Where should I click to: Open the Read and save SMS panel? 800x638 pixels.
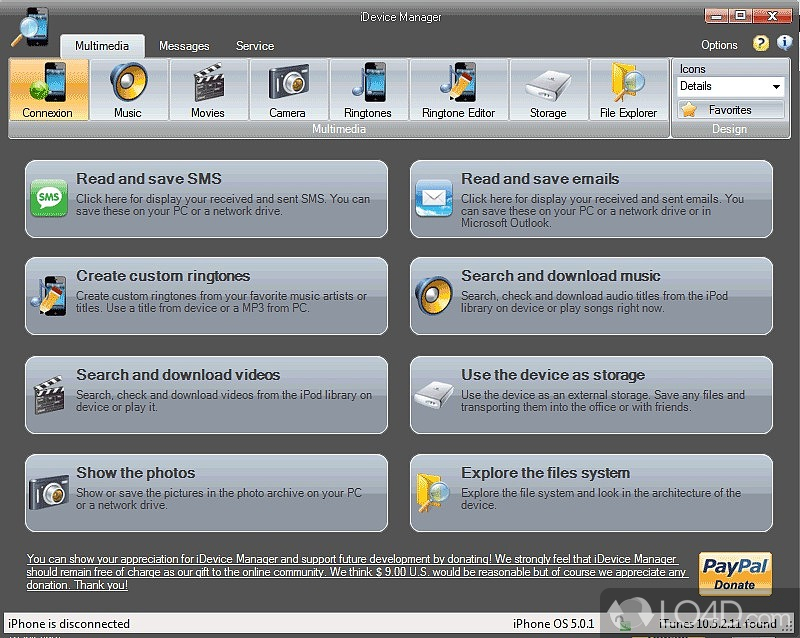tap(206, 199)
